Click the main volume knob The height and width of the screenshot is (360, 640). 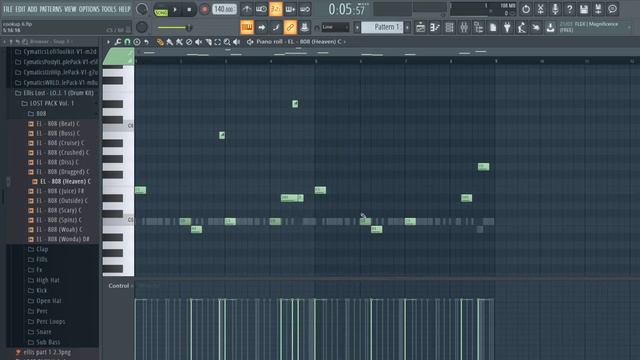coord(142,9)
